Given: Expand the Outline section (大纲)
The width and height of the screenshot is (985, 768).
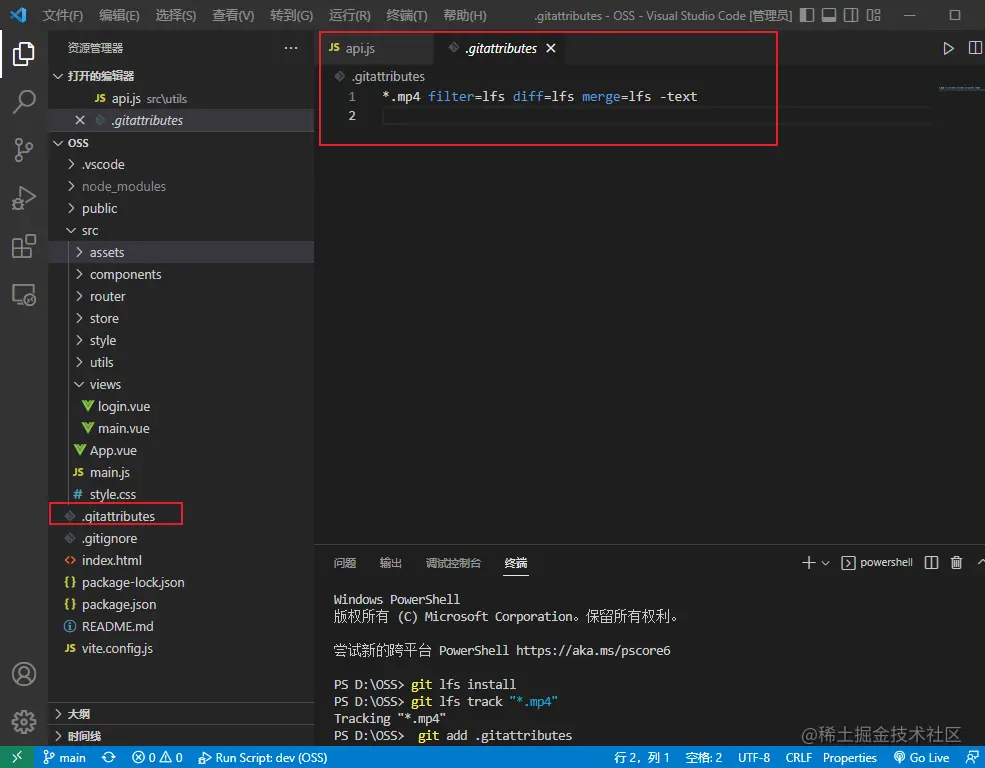Looking at the screenshot, I should click(181, 714).
